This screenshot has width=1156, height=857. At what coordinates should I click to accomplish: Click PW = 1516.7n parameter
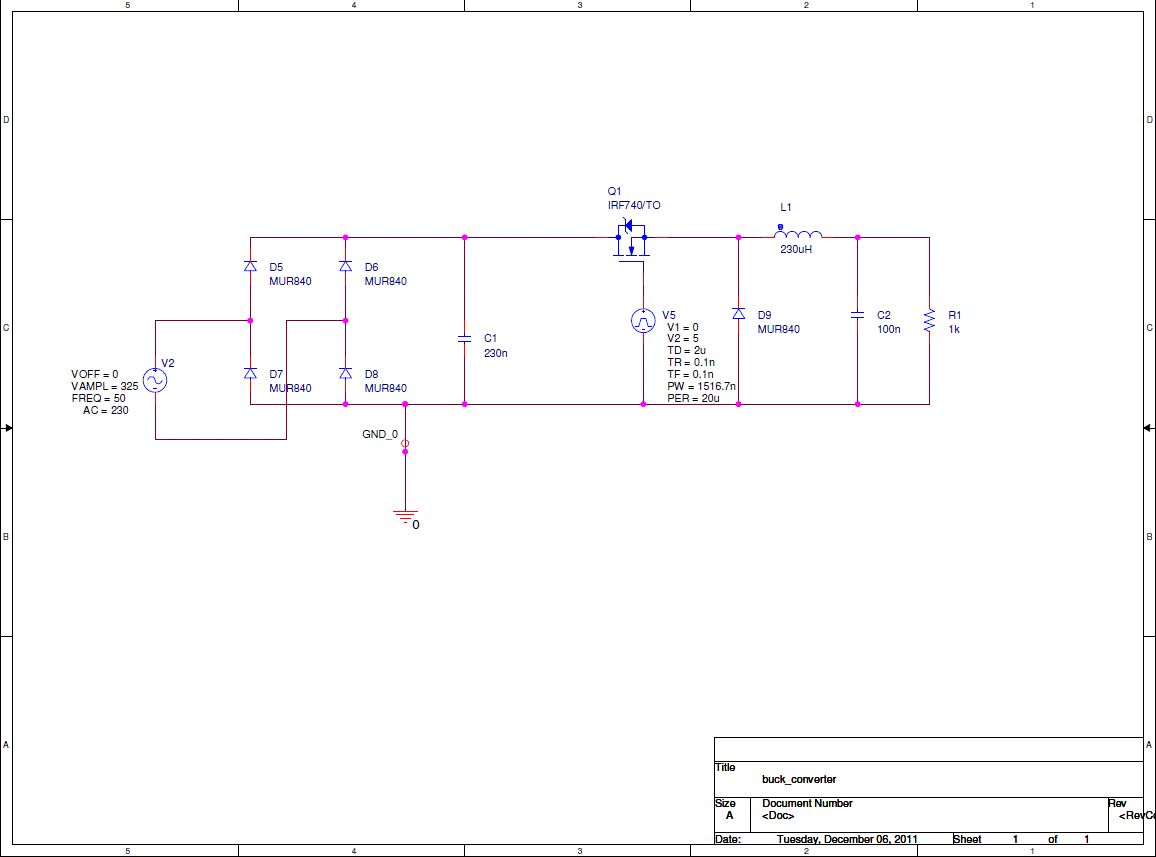pos(701,386)
